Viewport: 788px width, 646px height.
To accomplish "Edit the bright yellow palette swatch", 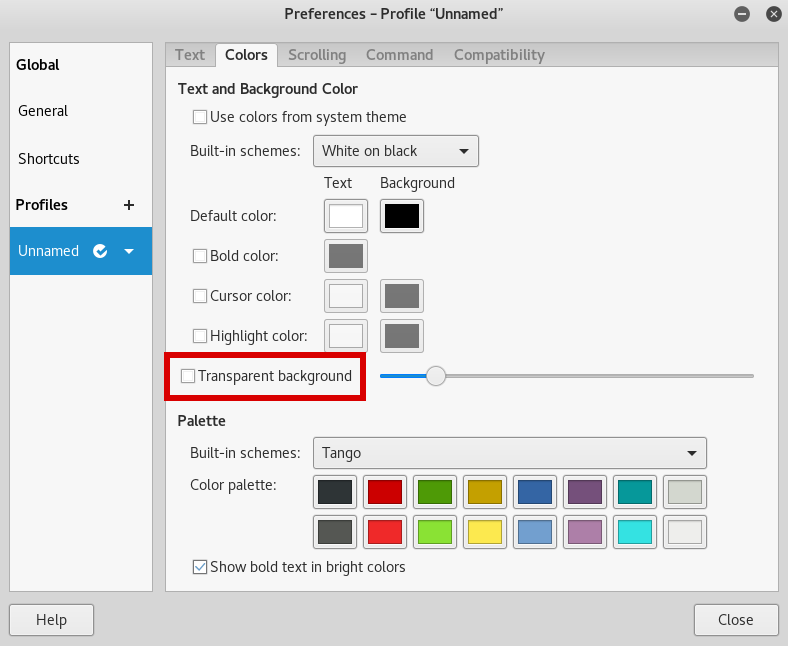I will [x=485, y=532].
